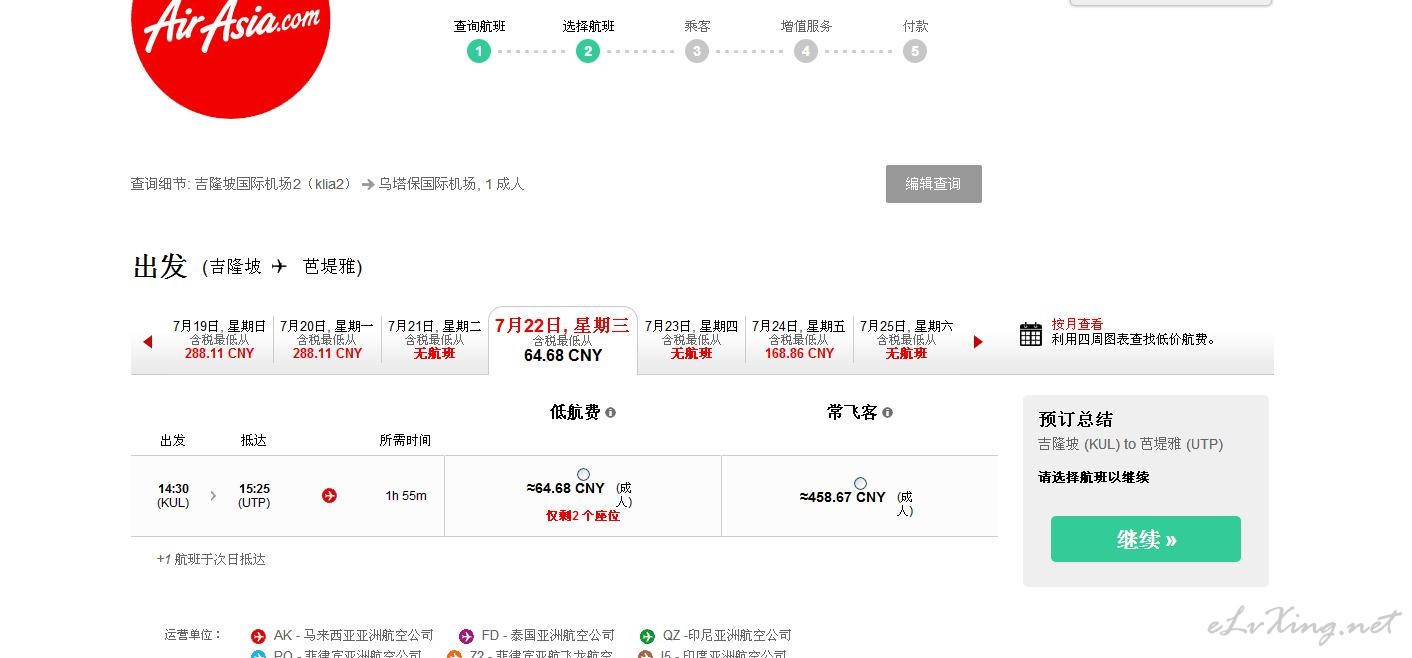The height and width of the screenshot is (658, 1412).
Task: Click the 预订总结 heading
Action: tap(1076, 419)
